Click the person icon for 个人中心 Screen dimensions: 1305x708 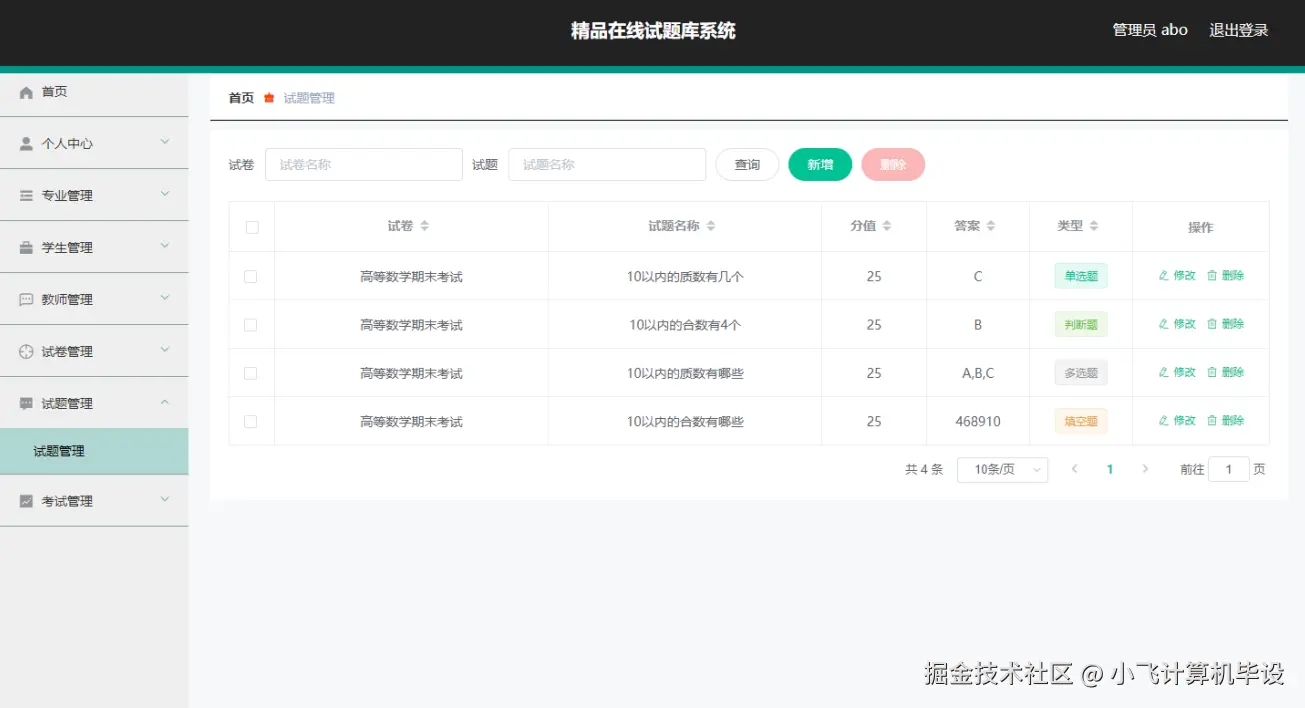(x=26, y=144)
